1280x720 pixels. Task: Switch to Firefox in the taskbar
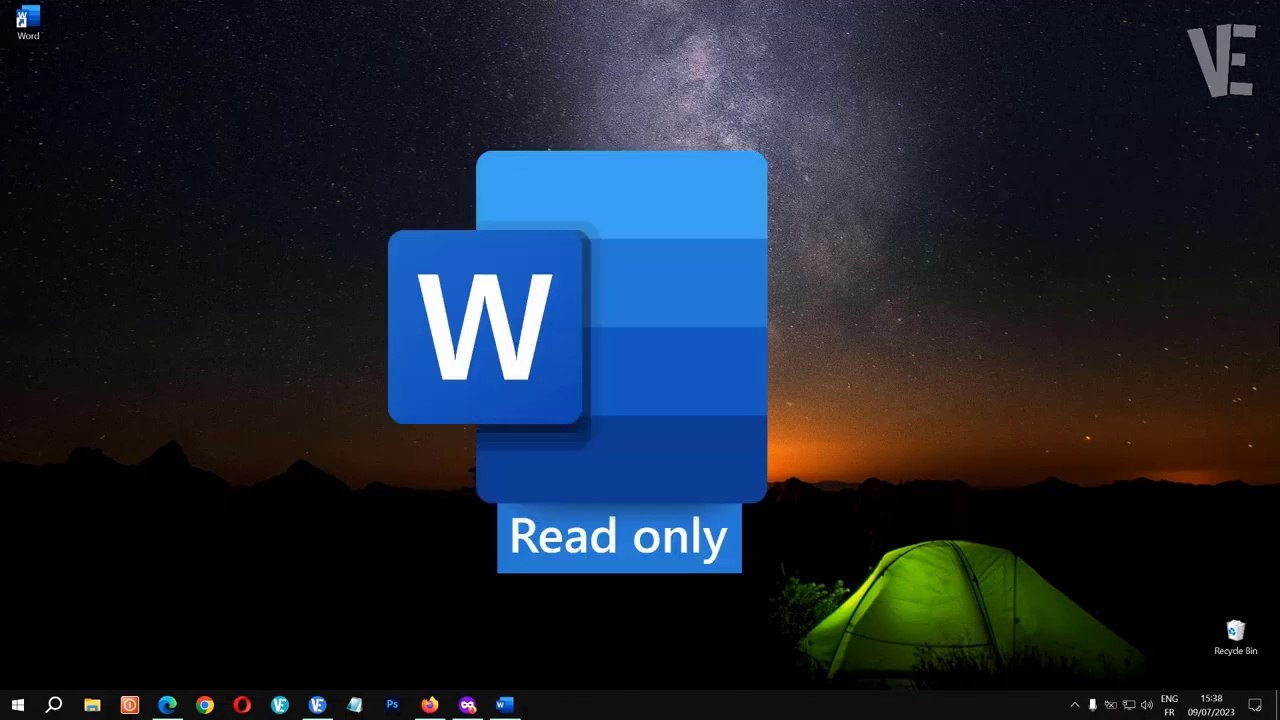click(430, 705)
